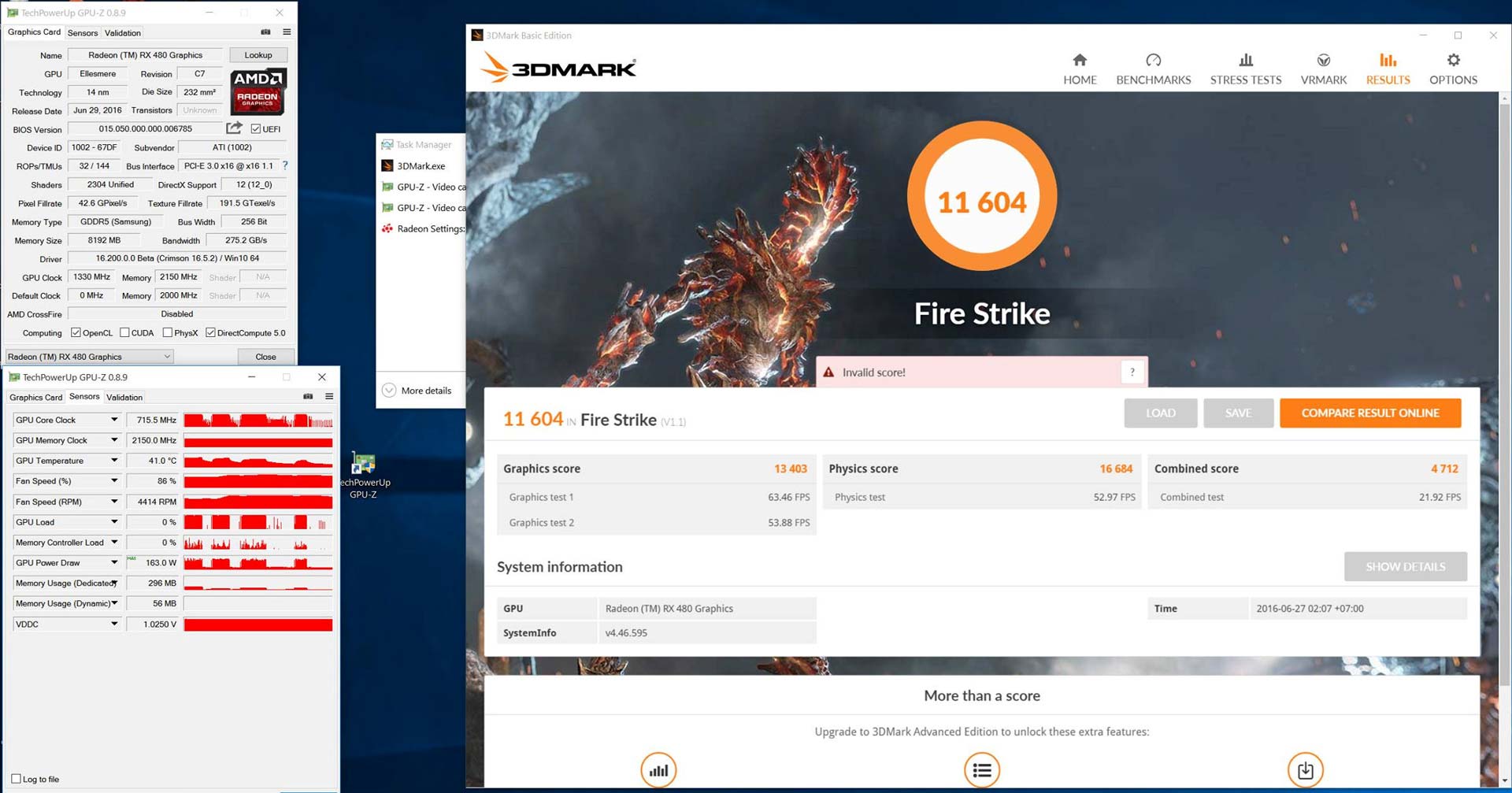The image size is (1512, 793).
Task: Open the Options gear icon
Action: 1453,61
